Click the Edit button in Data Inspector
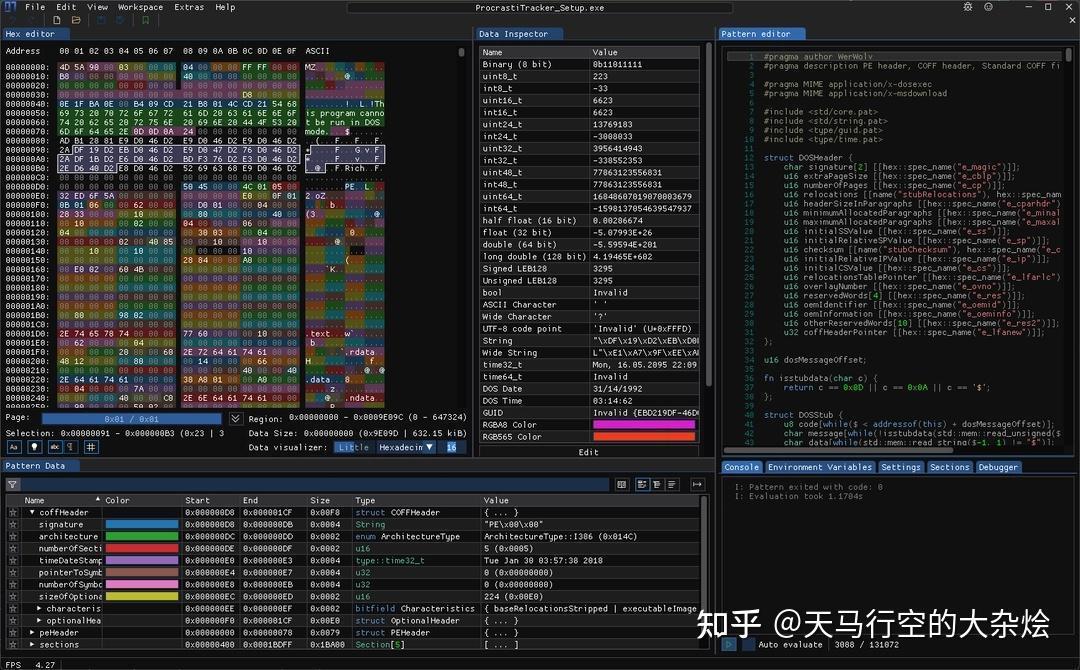1080x670 pixels. pyautogui.click(x=588, y=452)
